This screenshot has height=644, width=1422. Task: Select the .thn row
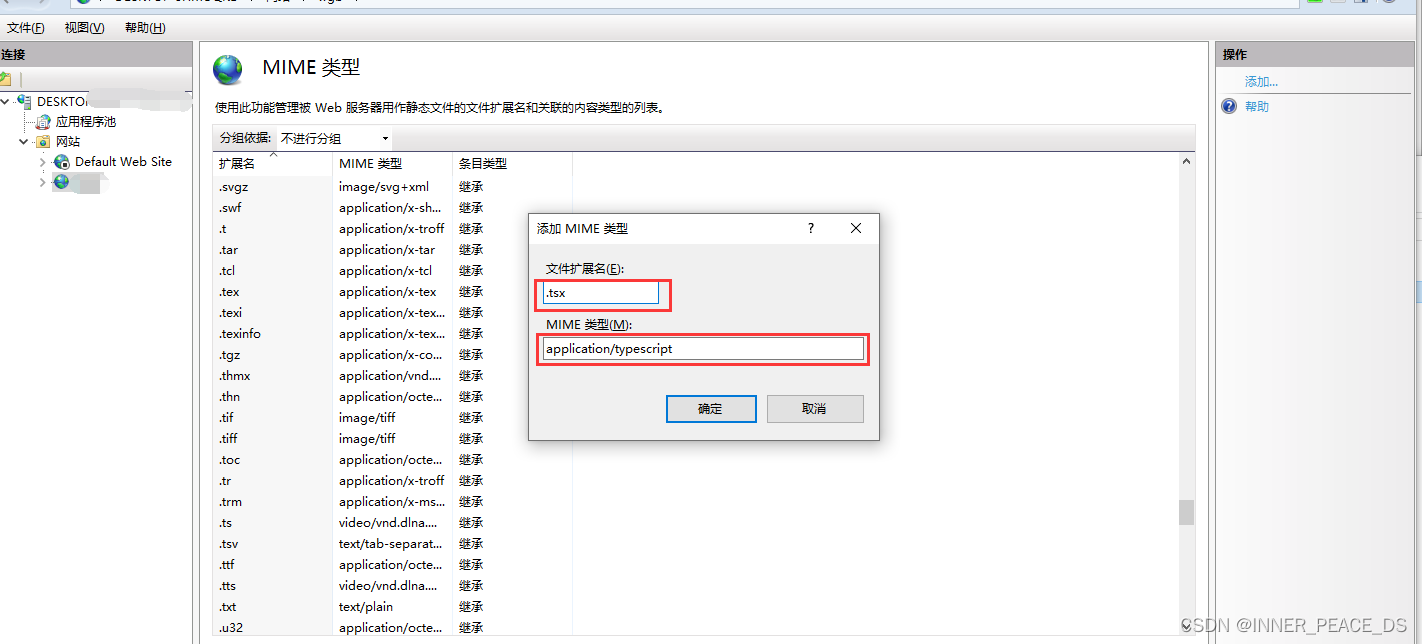coord(393,397)
